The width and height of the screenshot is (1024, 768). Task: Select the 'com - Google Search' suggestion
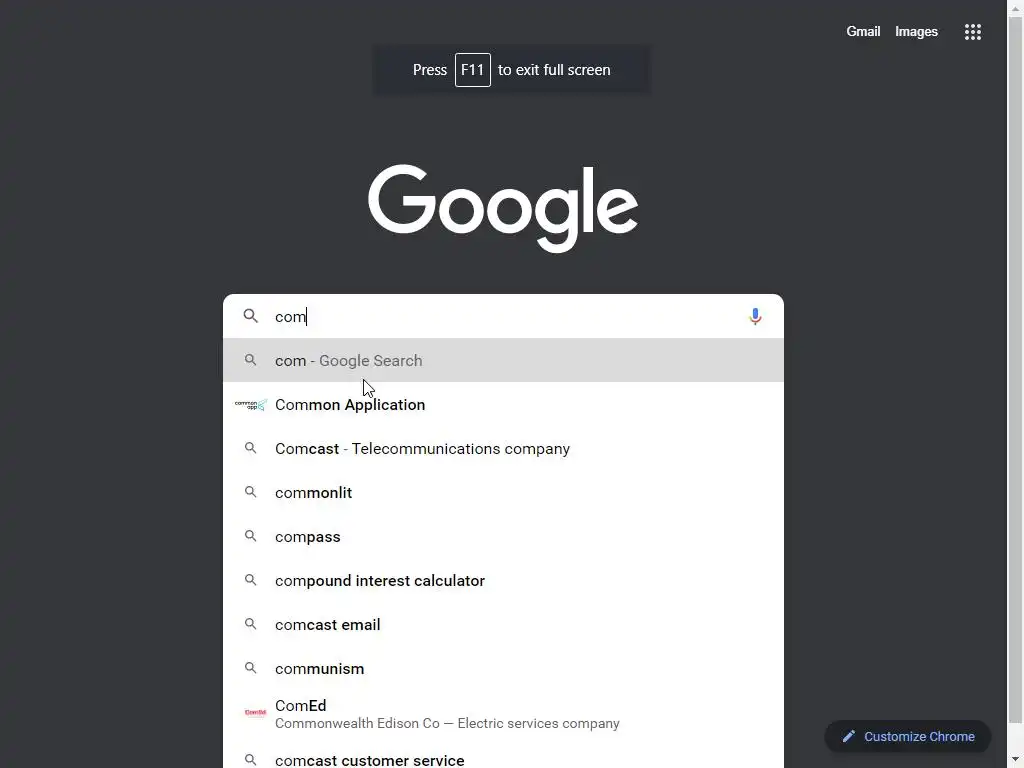click(503, 360)
